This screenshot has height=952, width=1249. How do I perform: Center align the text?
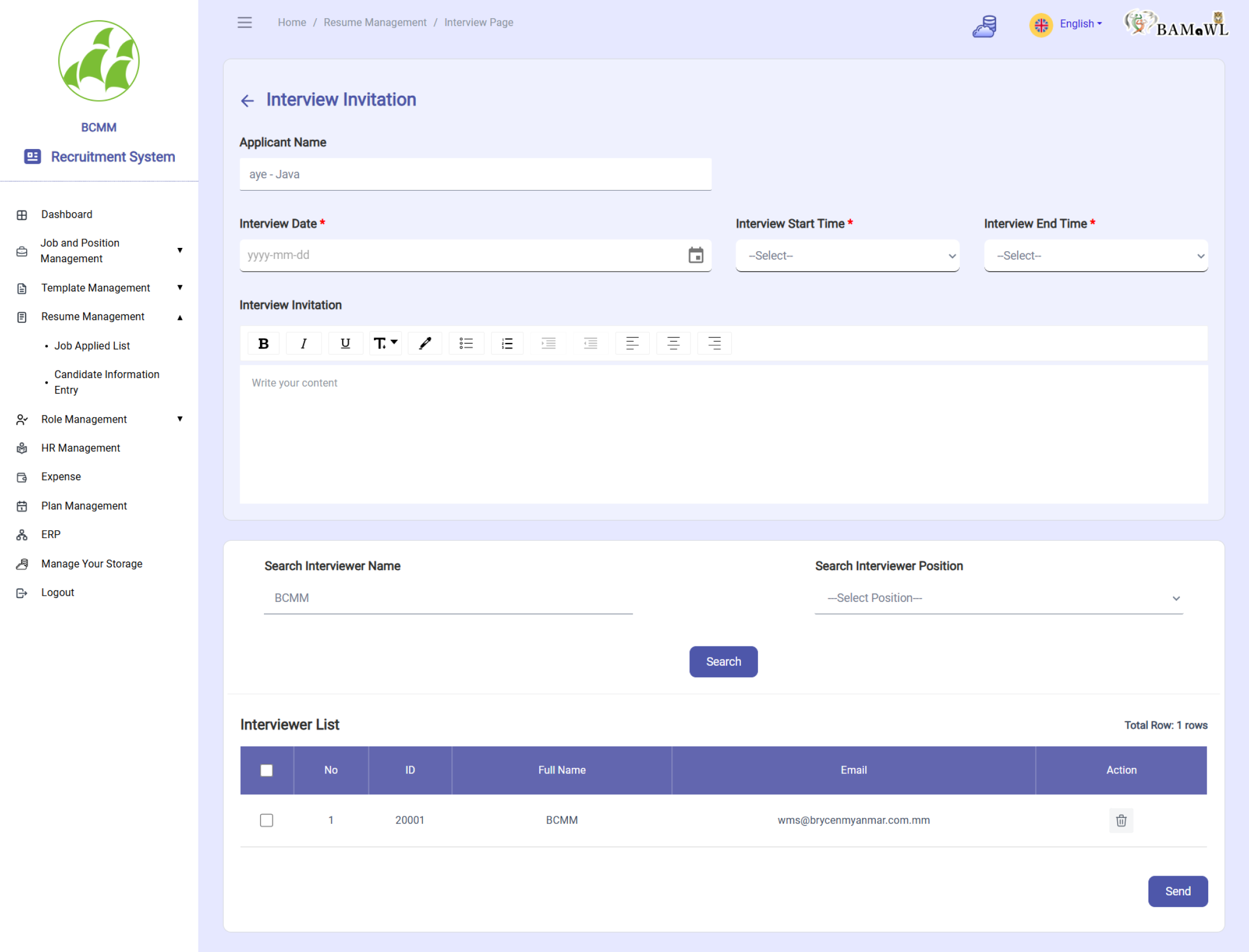673,344
